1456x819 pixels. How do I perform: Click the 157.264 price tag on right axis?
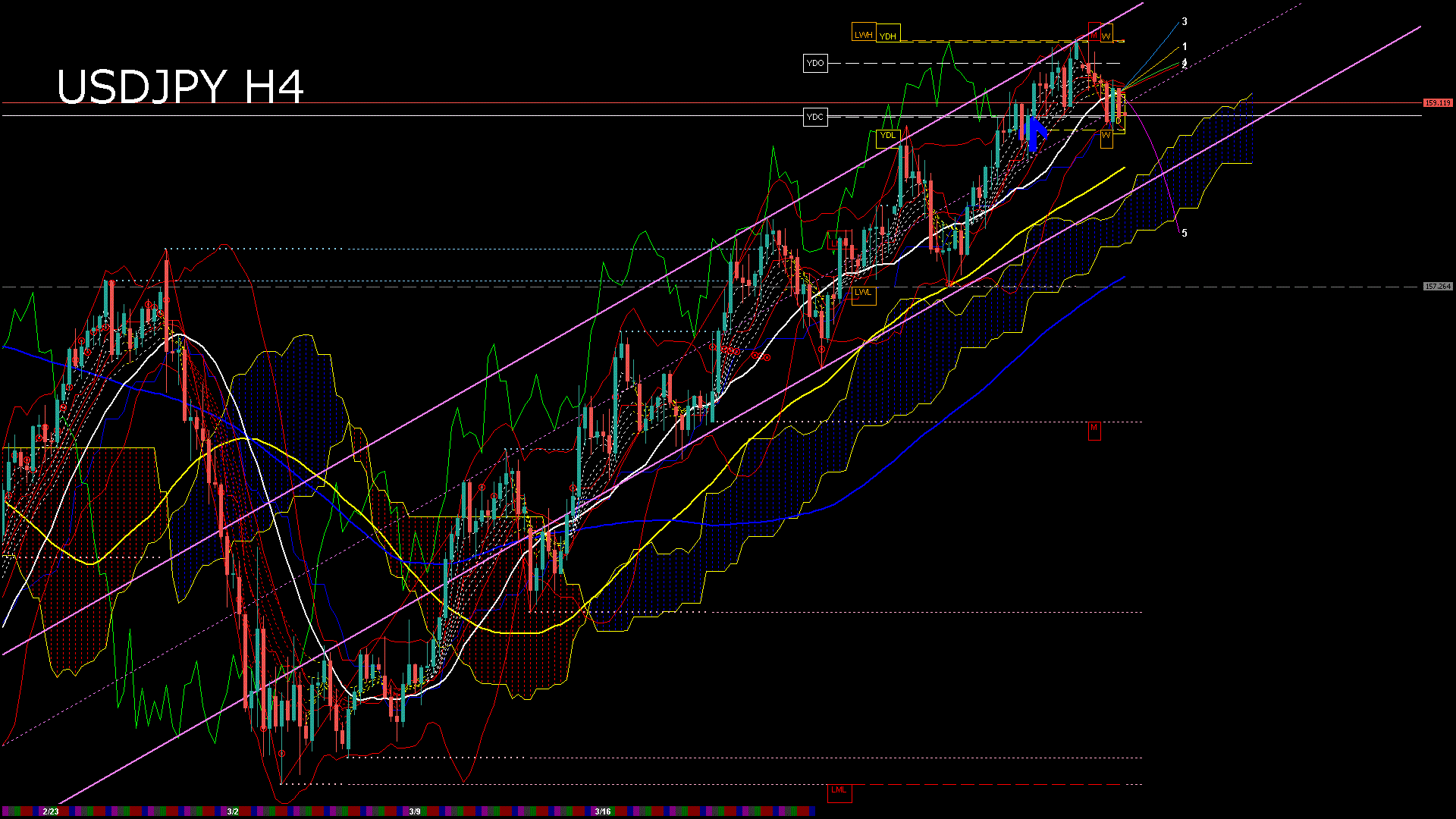coord(1437,286)
